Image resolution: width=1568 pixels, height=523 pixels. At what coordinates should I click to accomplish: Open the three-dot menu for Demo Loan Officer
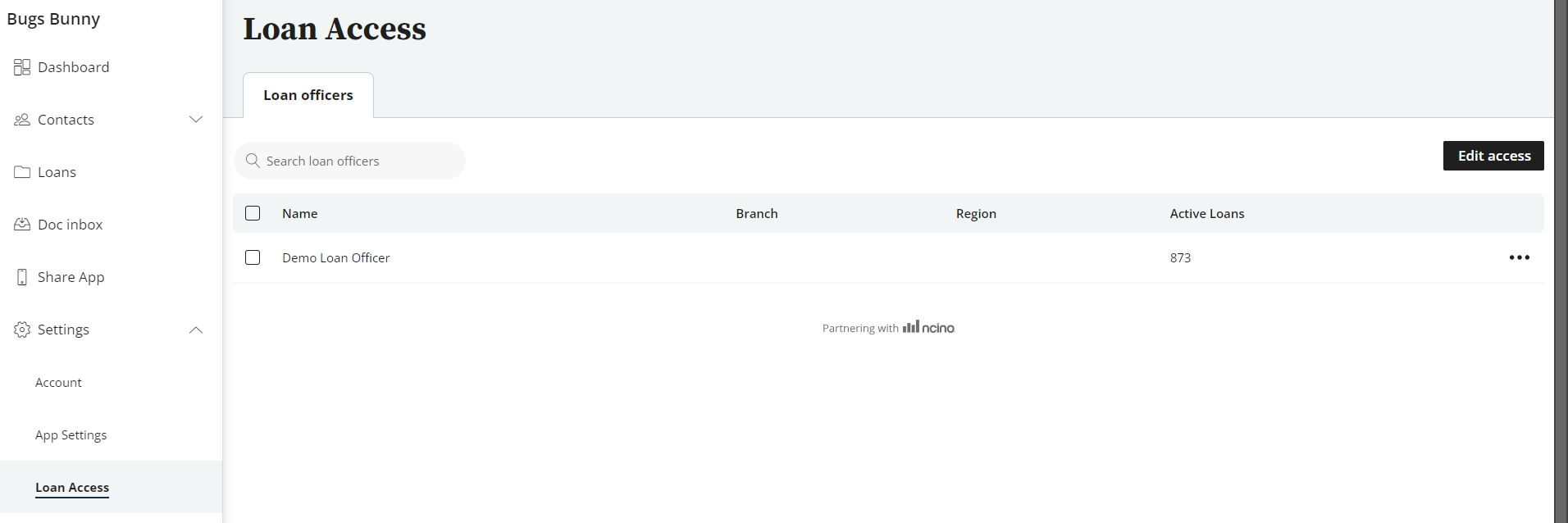1519,257
